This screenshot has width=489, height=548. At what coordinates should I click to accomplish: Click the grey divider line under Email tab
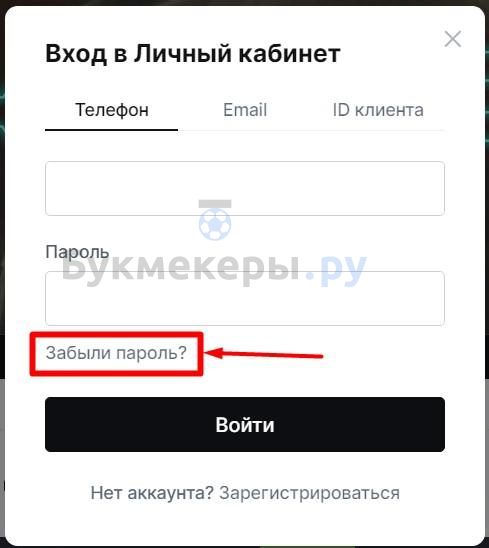coord(311,130)
